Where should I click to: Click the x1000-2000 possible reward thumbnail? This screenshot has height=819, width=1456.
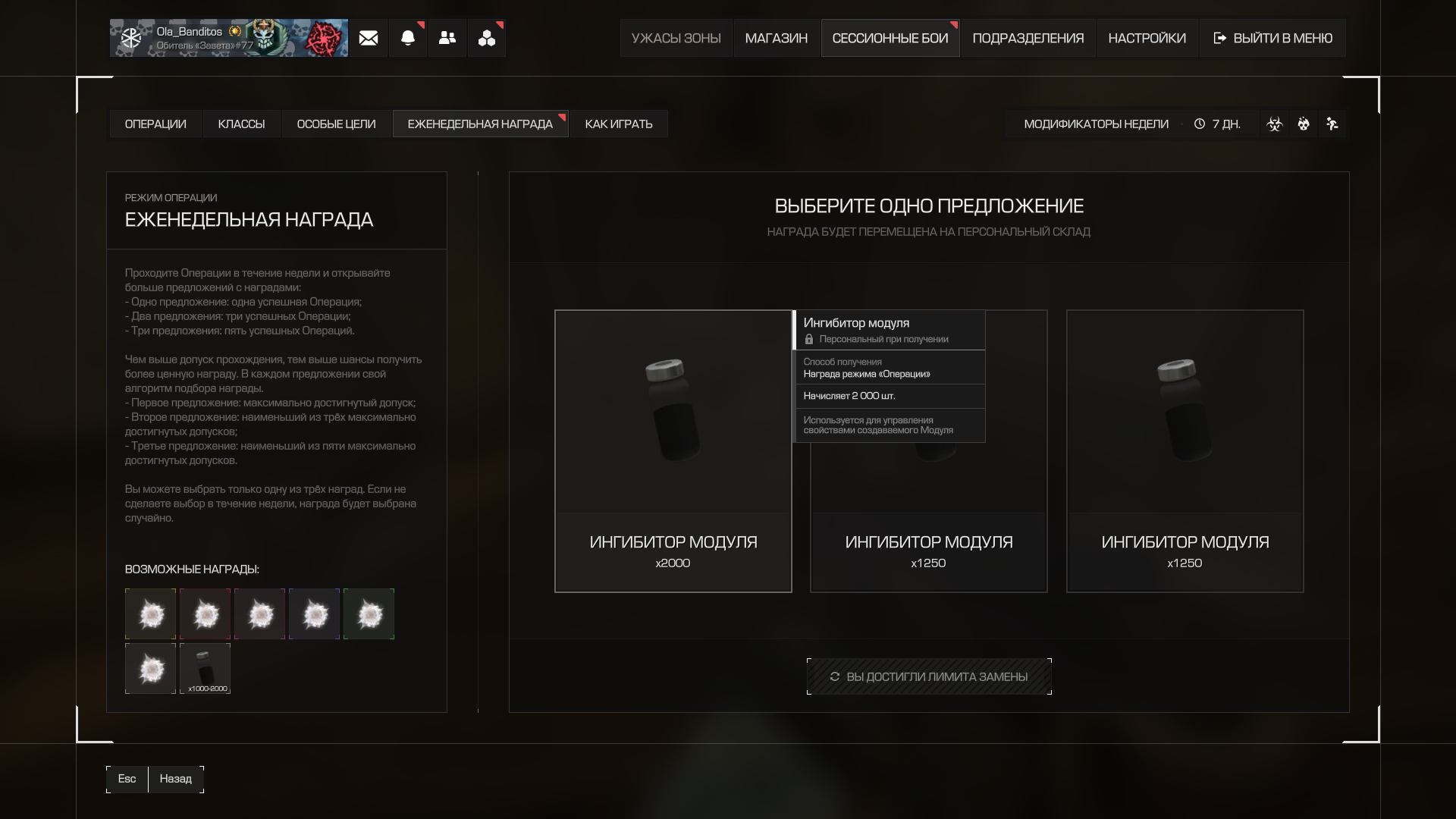[x=205, y=669]
